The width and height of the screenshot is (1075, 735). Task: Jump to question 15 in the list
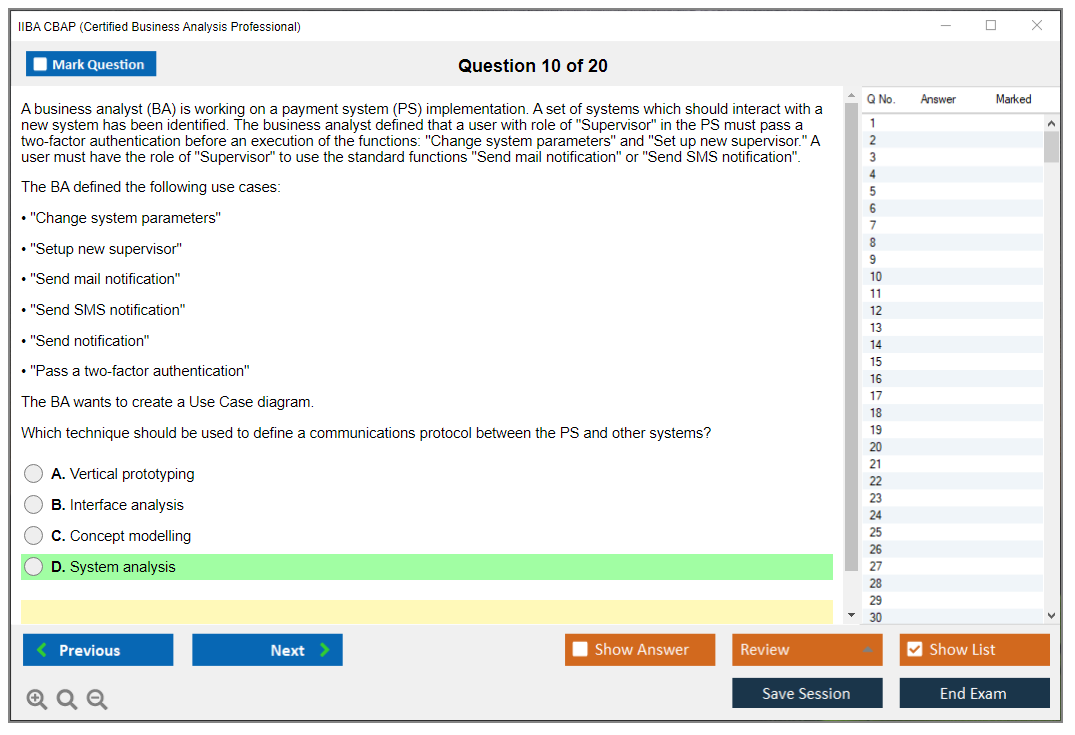[x=876, y=362]
